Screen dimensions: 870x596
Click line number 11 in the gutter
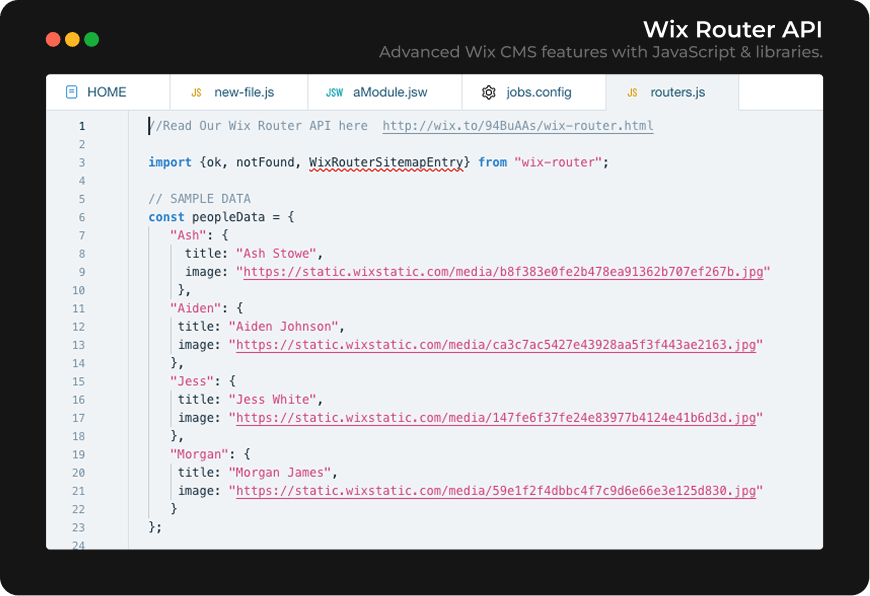coord(79,309)
